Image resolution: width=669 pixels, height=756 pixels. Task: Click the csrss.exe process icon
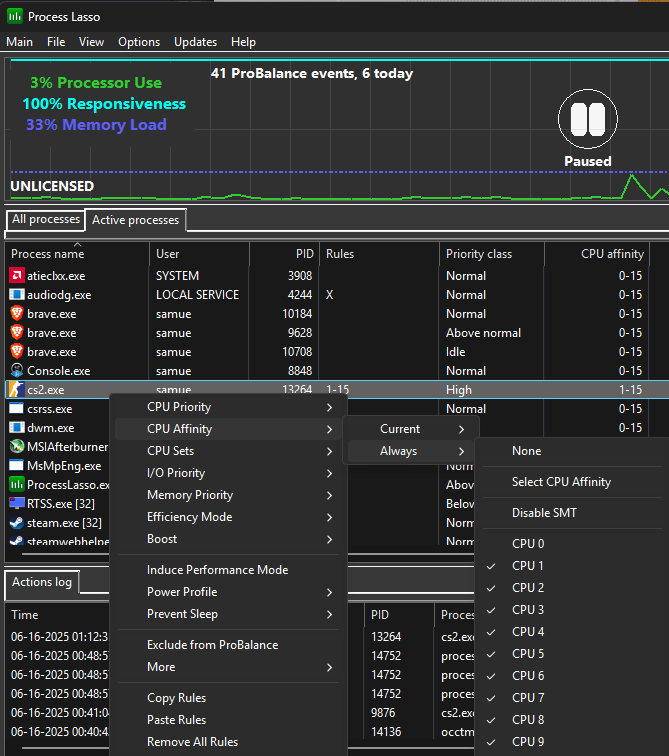point(16,408)
